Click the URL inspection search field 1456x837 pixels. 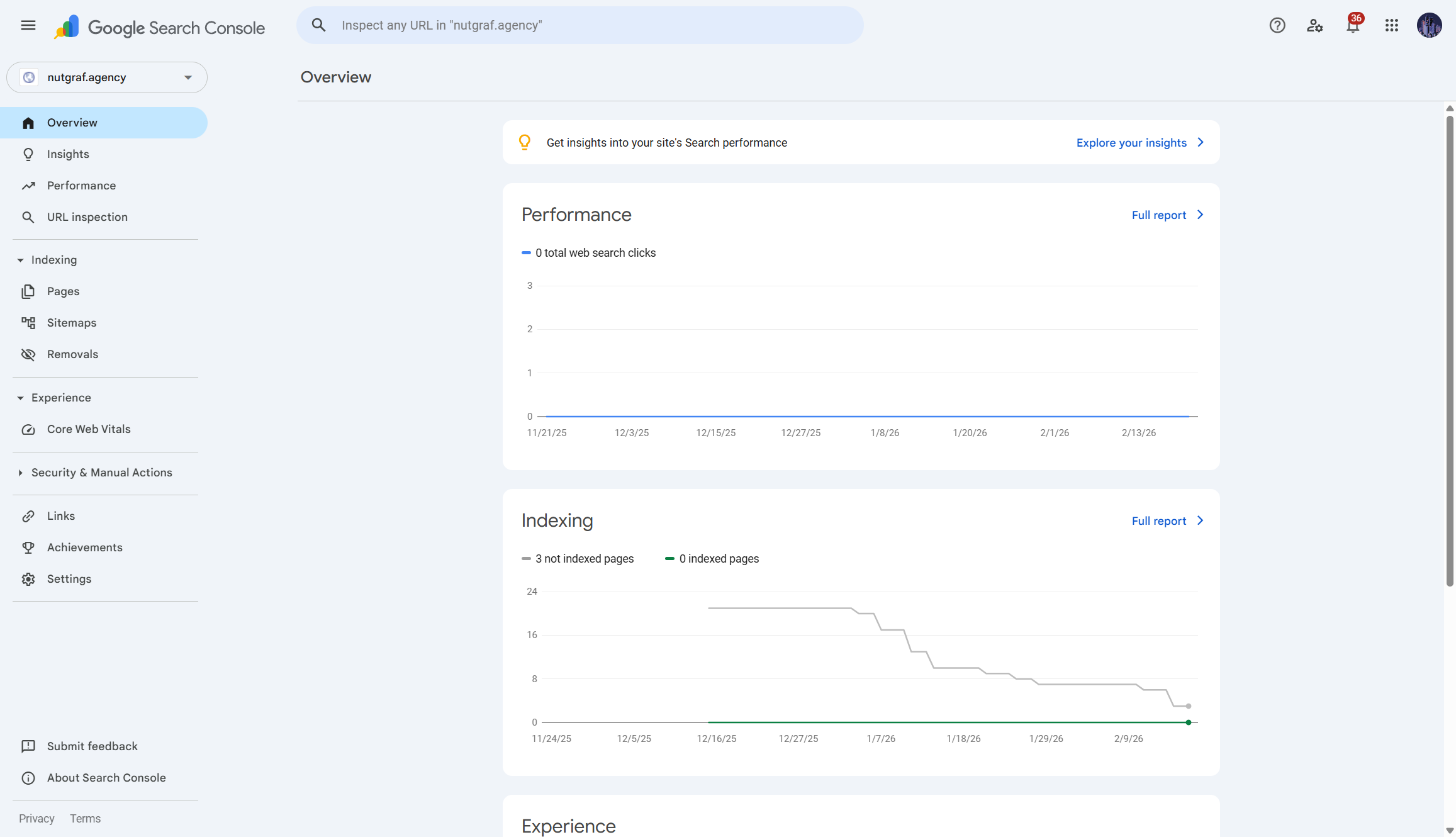tap(579, 25)
